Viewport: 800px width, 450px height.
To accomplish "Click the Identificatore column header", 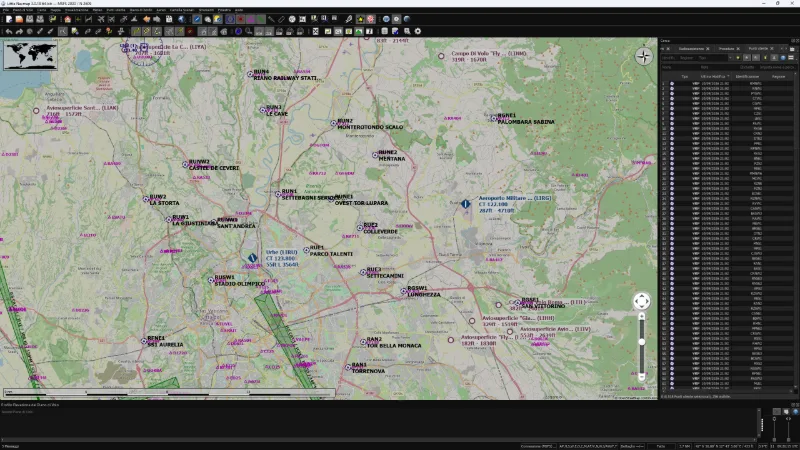I will click(746, 77).
